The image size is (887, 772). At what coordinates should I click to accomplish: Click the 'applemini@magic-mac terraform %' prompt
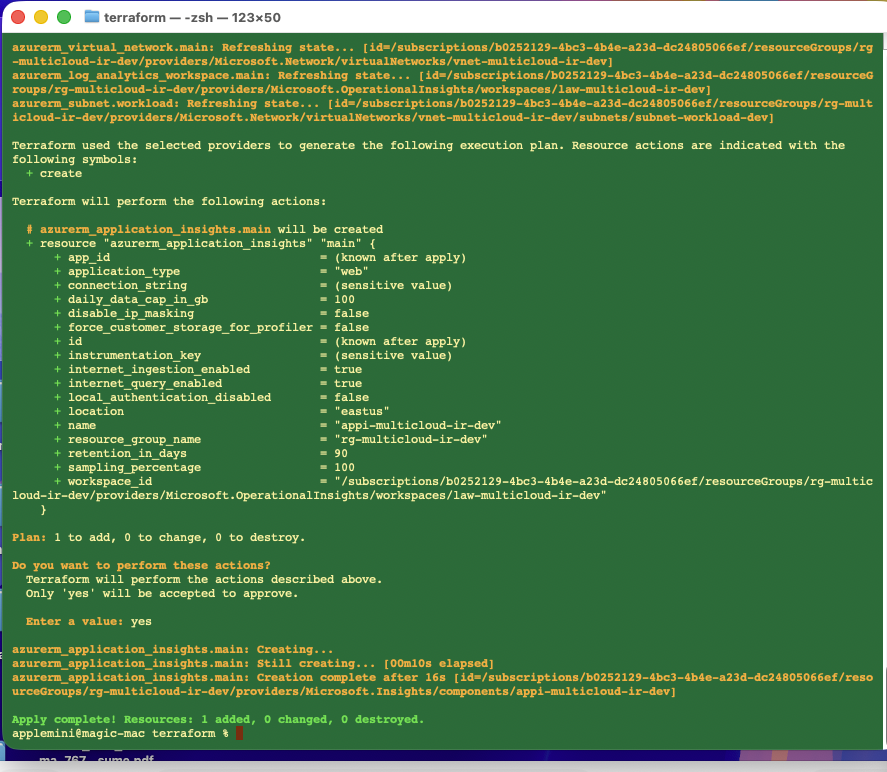click(120, 734)
